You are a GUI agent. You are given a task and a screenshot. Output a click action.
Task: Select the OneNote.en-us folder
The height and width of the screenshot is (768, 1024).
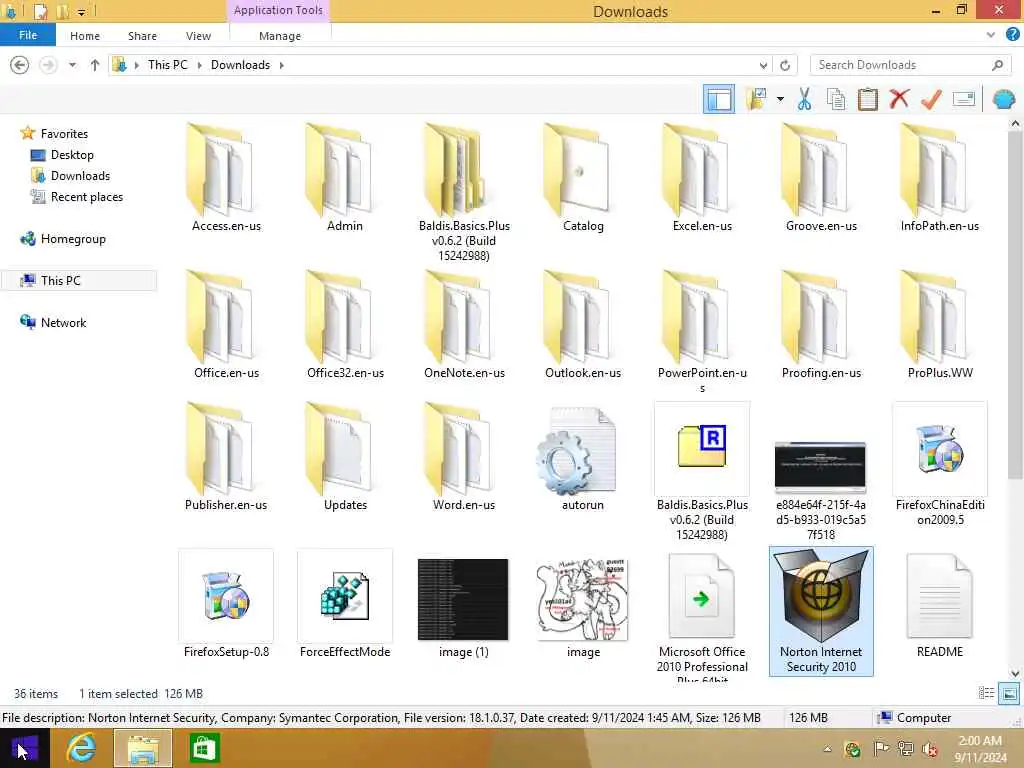tap(464, 325)
